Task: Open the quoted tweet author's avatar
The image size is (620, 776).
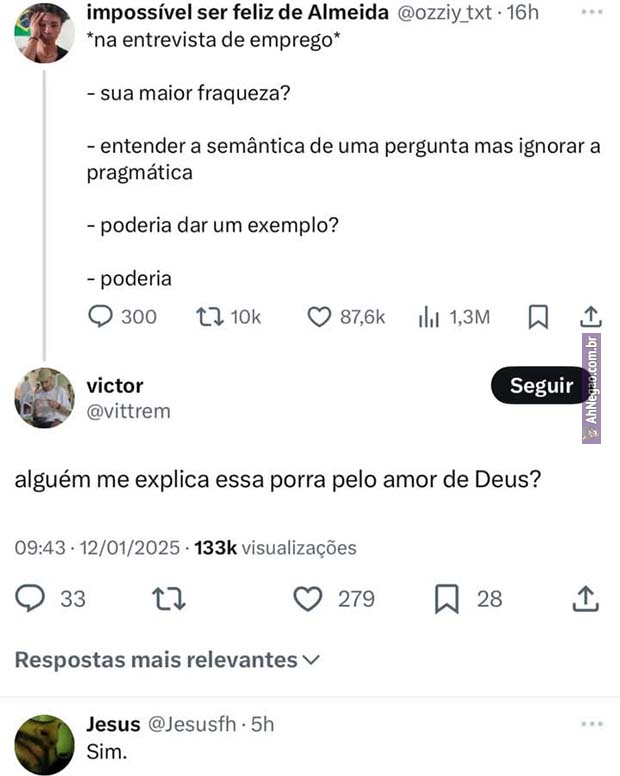Action: pyautogui.click(x=44, y=32)
